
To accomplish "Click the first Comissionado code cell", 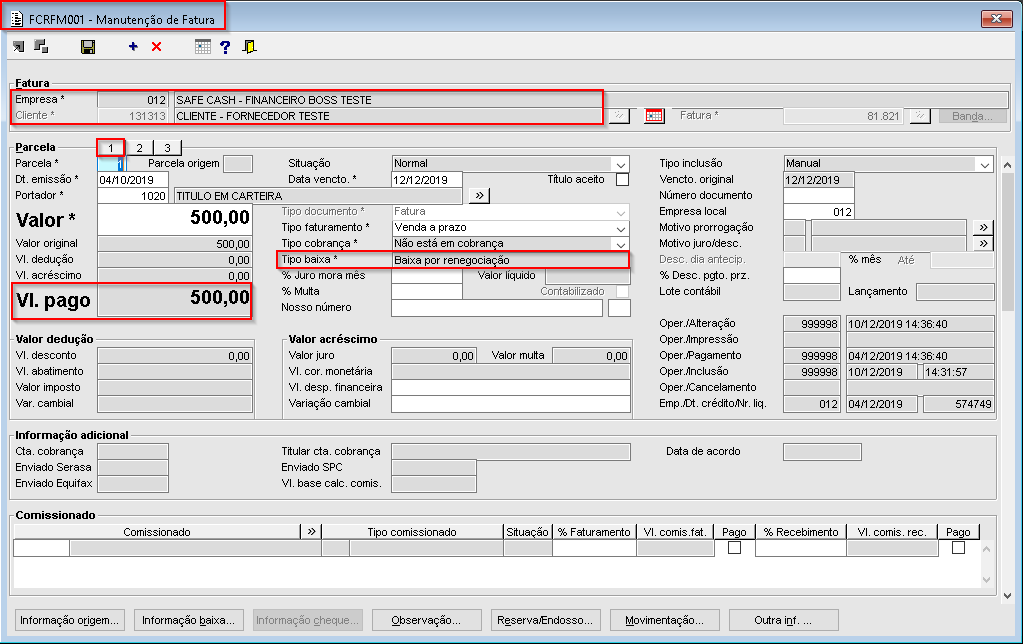I will 41,548.
